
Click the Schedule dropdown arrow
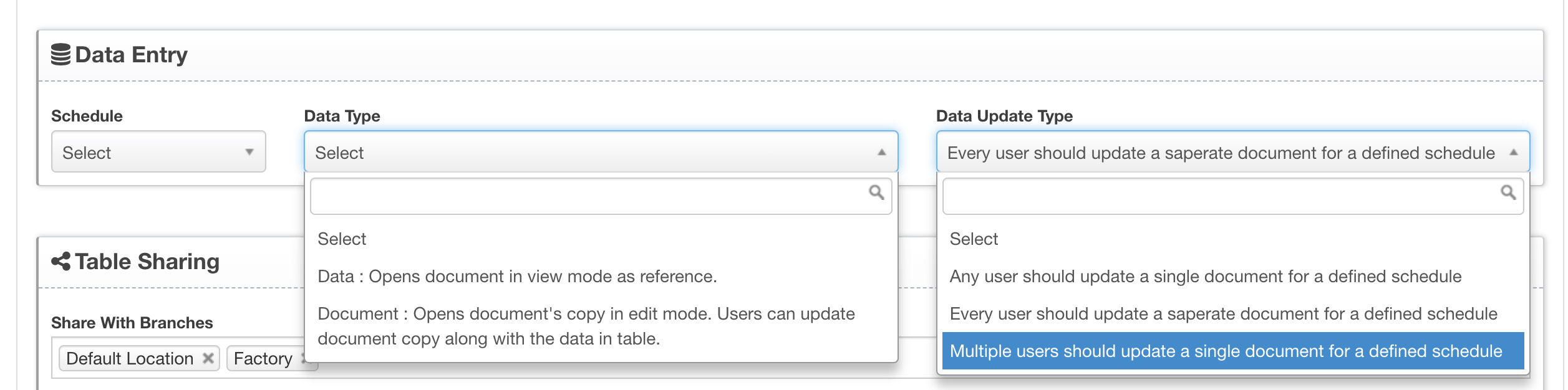[249, 152]
